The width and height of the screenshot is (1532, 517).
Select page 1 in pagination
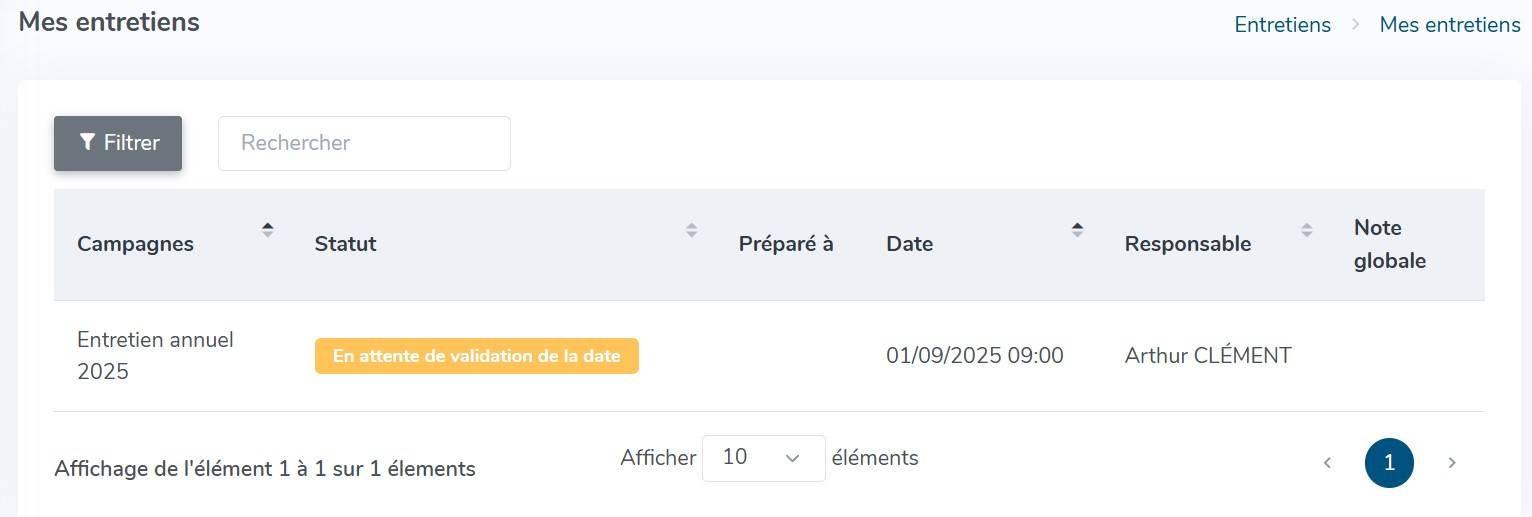click(x=1389, y=463)
